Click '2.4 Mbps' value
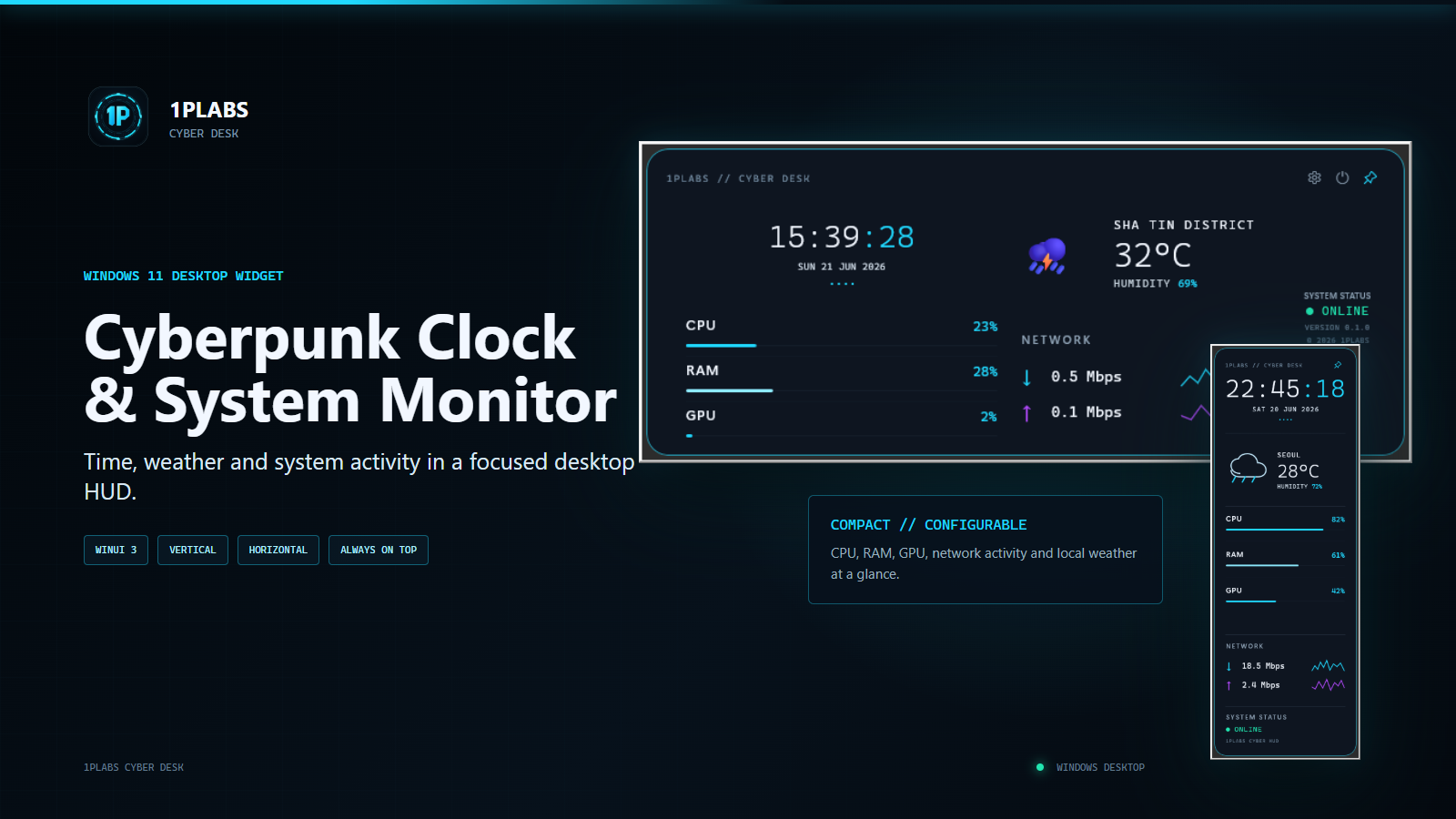This screenshot has width=1456, height=819. point(1260,685)
